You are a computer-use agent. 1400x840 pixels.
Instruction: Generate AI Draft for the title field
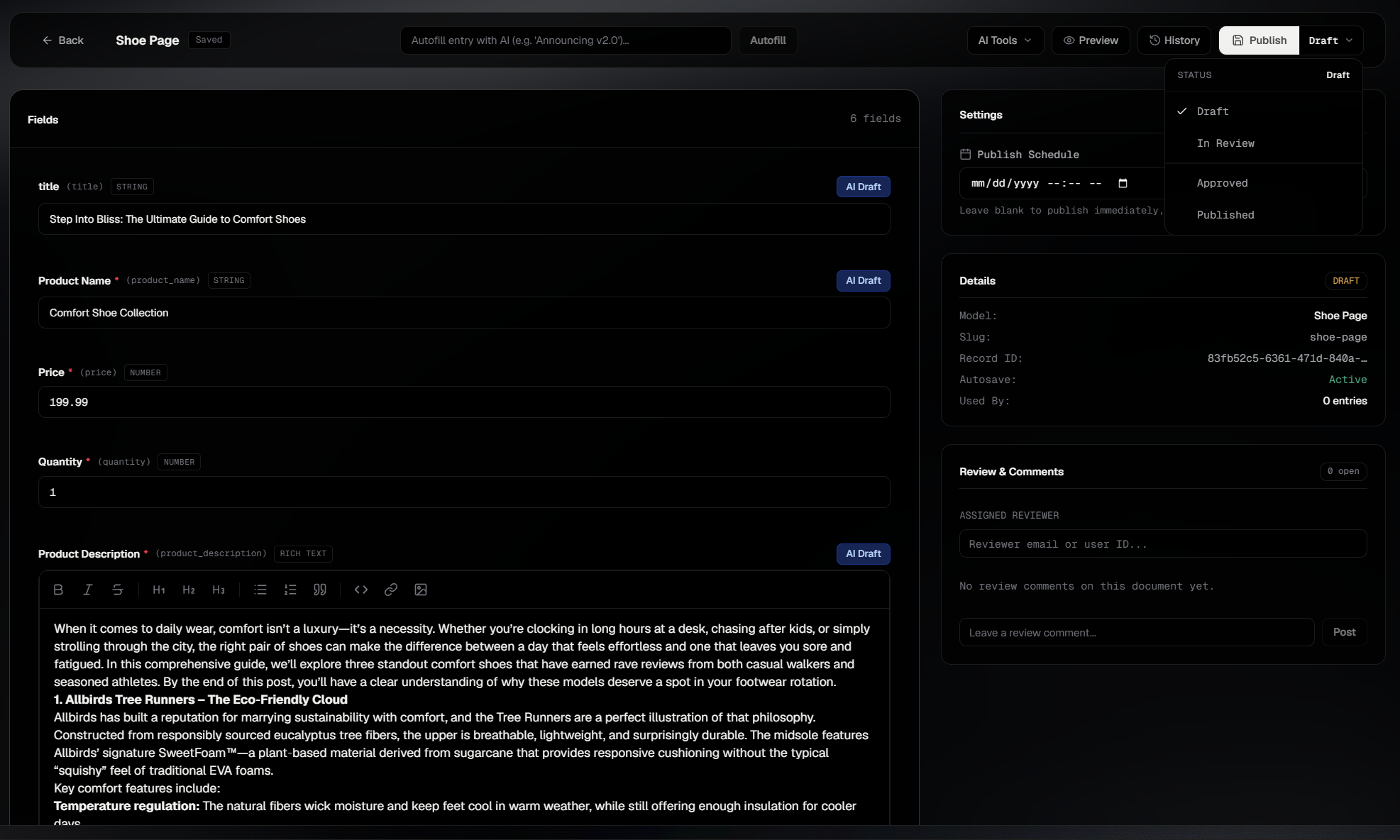pos(863,187)
